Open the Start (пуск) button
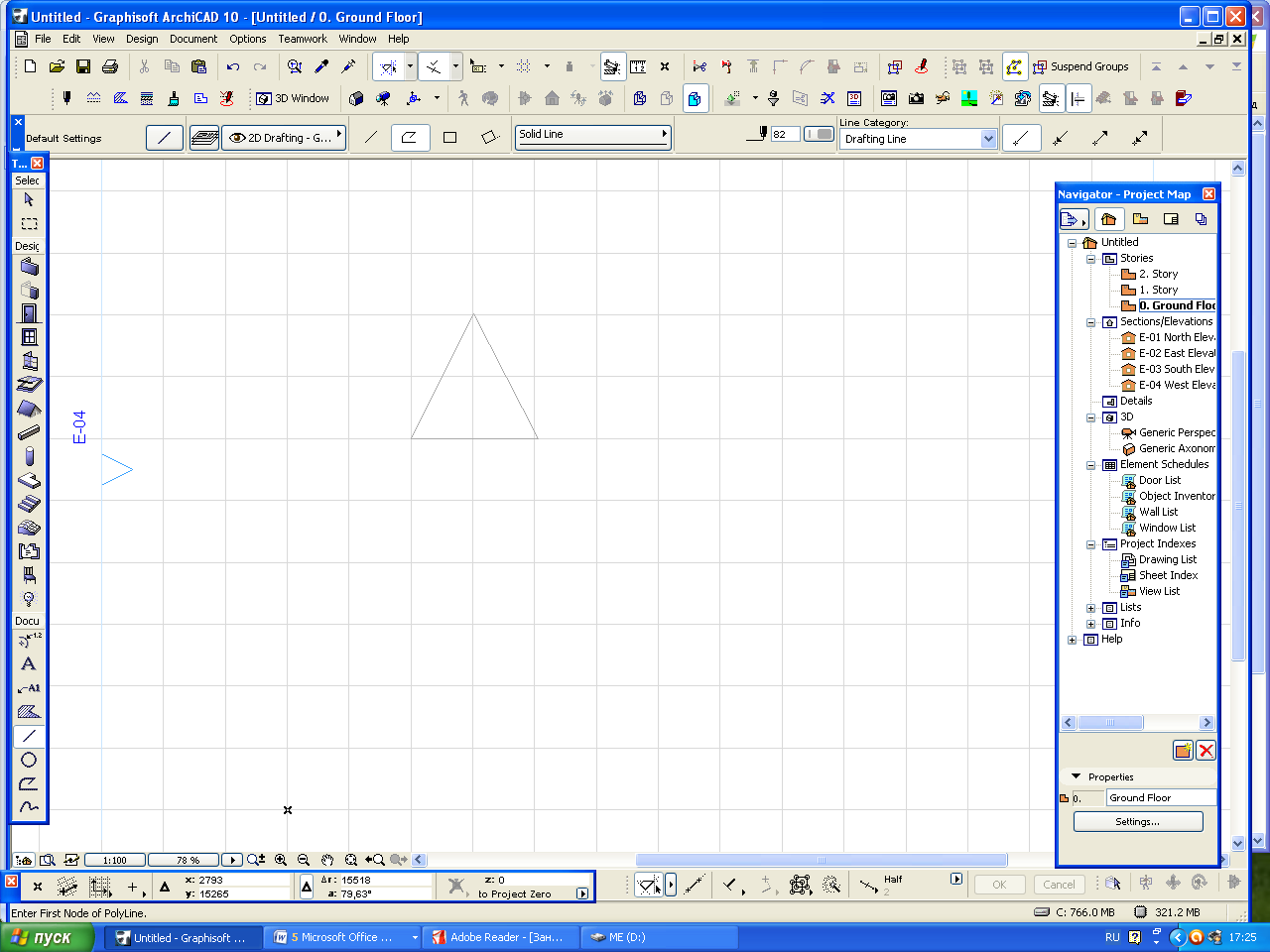This screenshot has height=952, width=1270. pyautogui.click(x=47, y=937)
